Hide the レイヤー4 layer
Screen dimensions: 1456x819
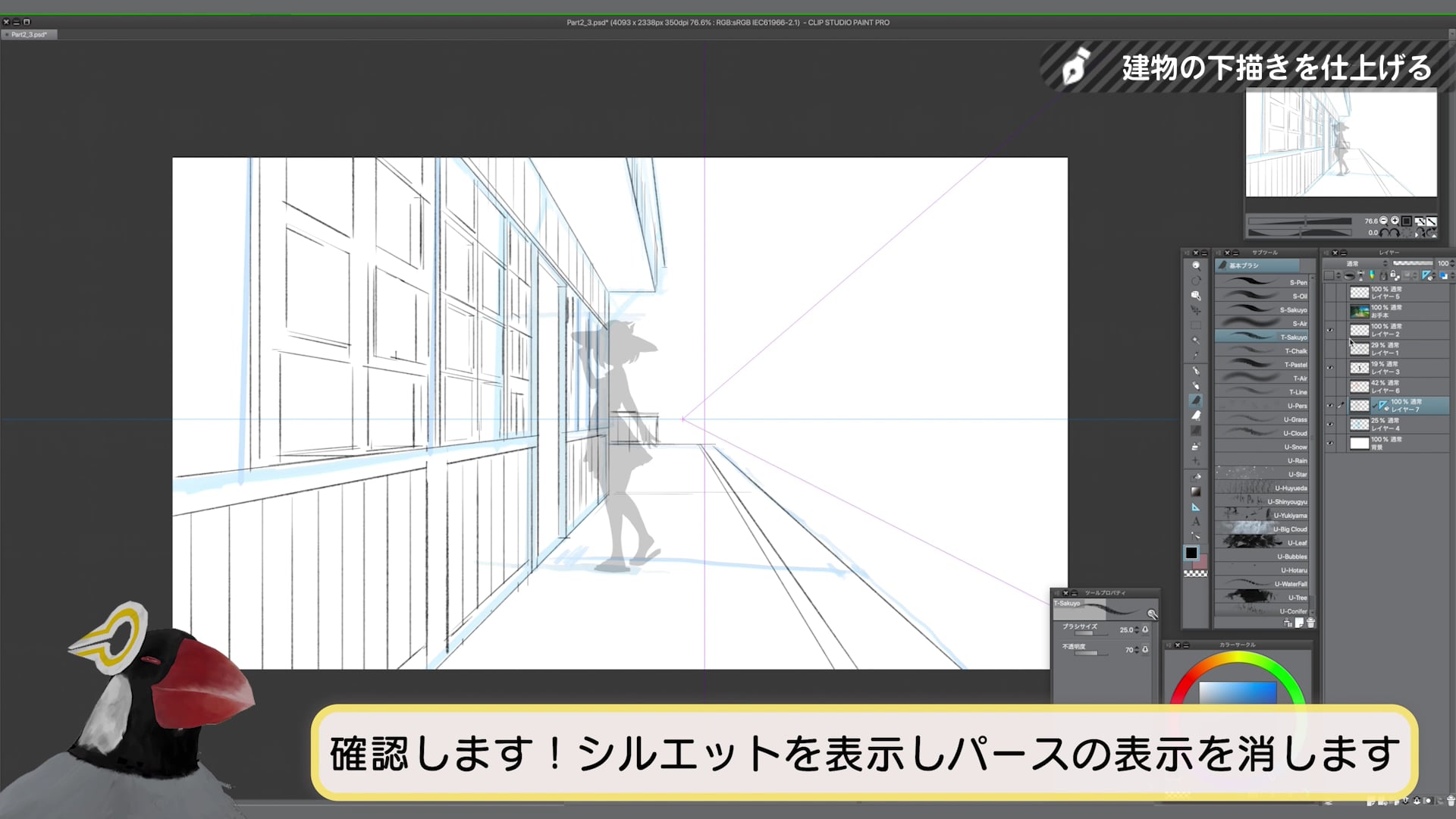pyautogui.click(x=1329, y=423)
